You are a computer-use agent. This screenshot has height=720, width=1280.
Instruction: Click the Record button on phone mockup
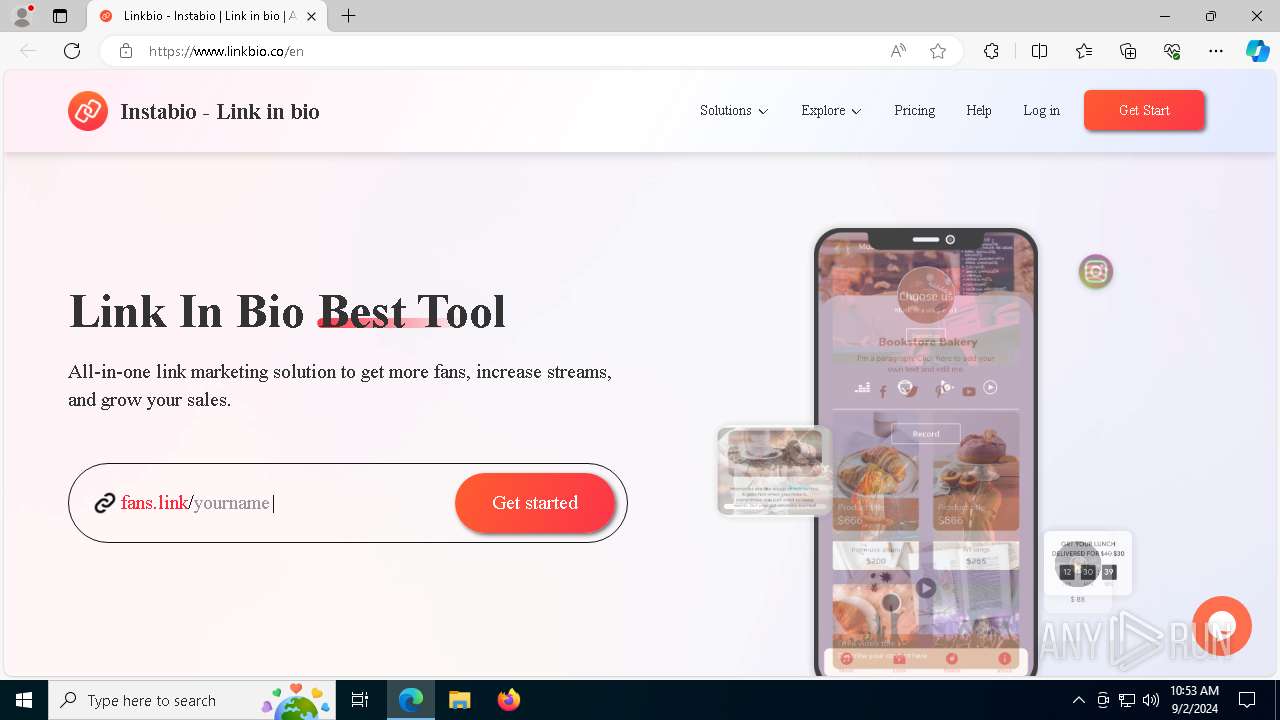tap(926, 434)
